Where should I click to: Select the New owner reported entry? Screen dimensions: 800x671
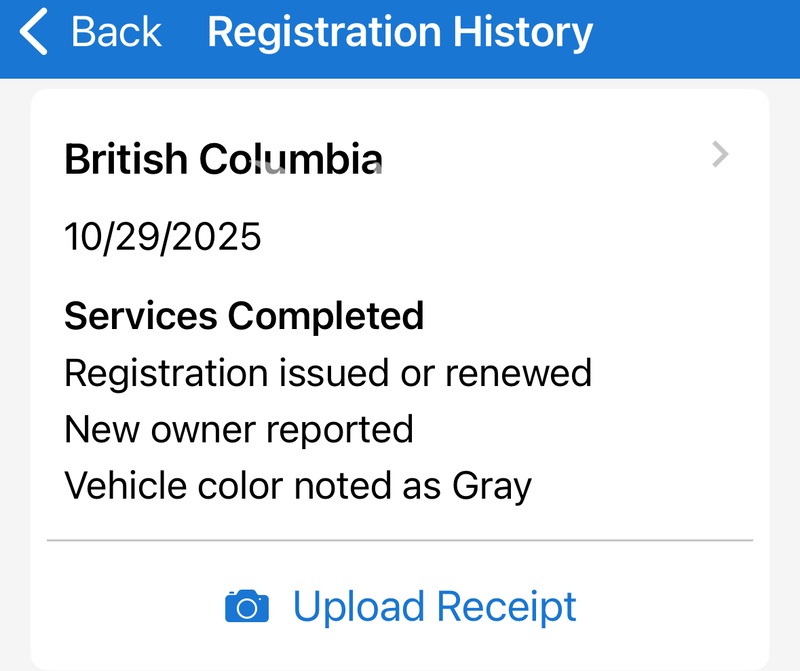click(x=239, y=430)
